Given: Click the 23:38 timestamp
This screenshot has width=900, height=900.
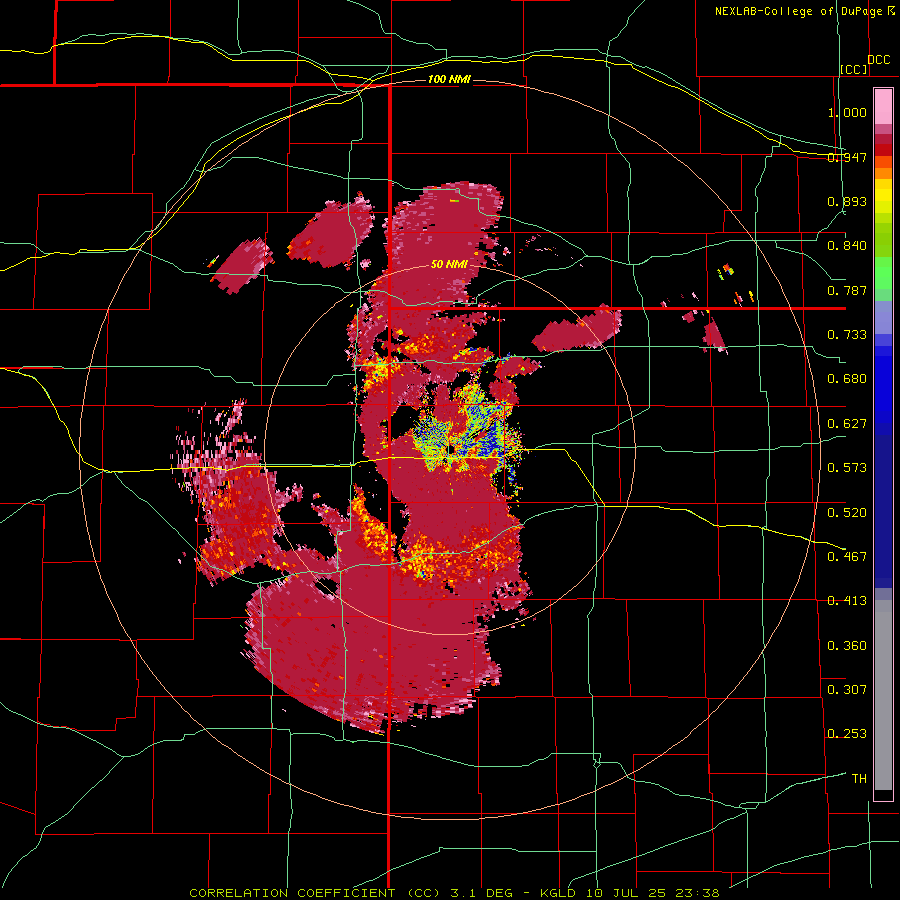Looking at the screenshot, I should click(x=697, y=893).
